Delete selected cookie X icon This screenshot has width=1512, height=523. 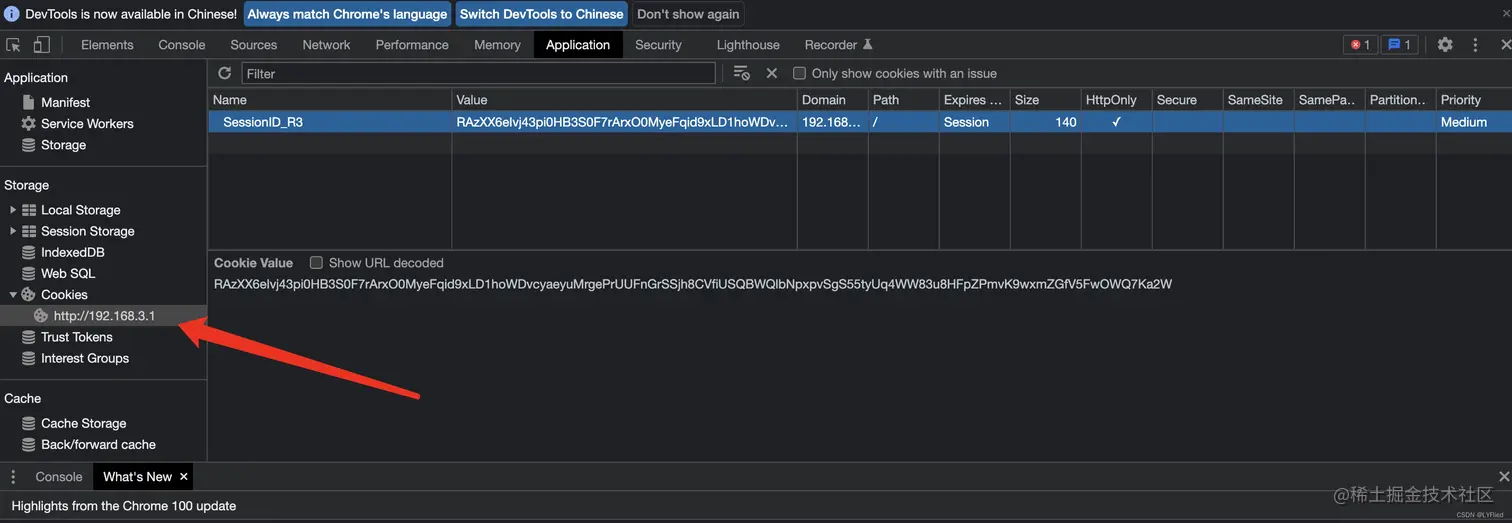click(x=772, y=73)
